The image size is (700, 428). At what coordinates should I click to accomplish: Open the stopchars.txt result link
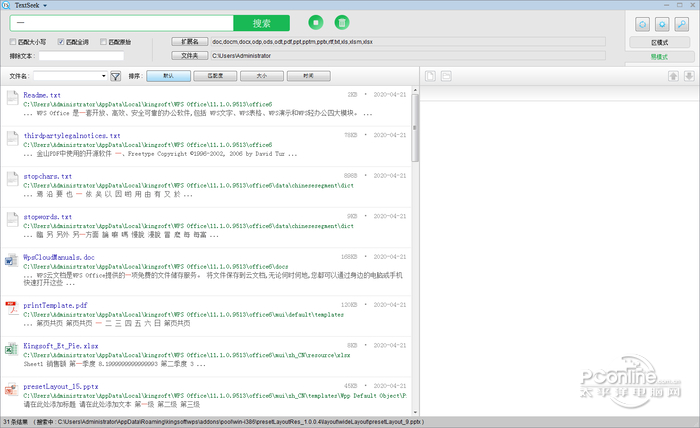[47, 176]
